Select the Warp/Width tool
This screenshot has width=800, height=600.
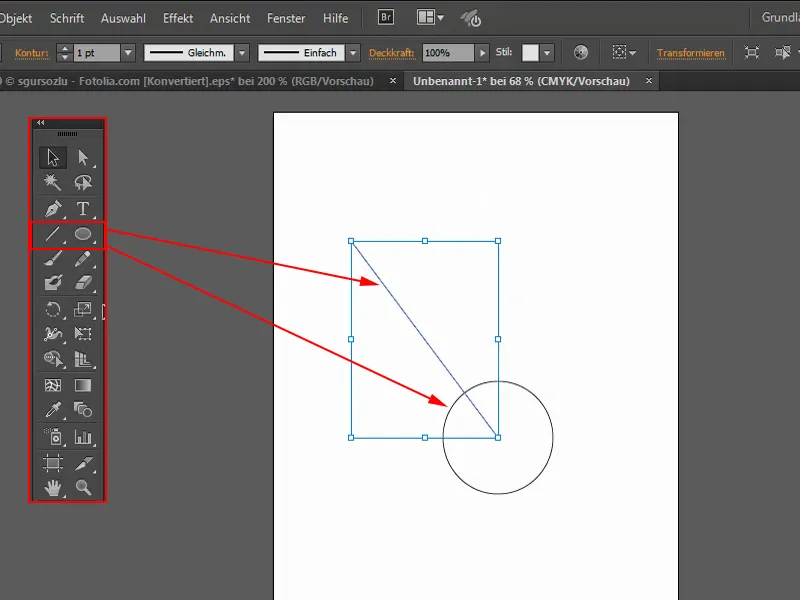coord(53,334)
